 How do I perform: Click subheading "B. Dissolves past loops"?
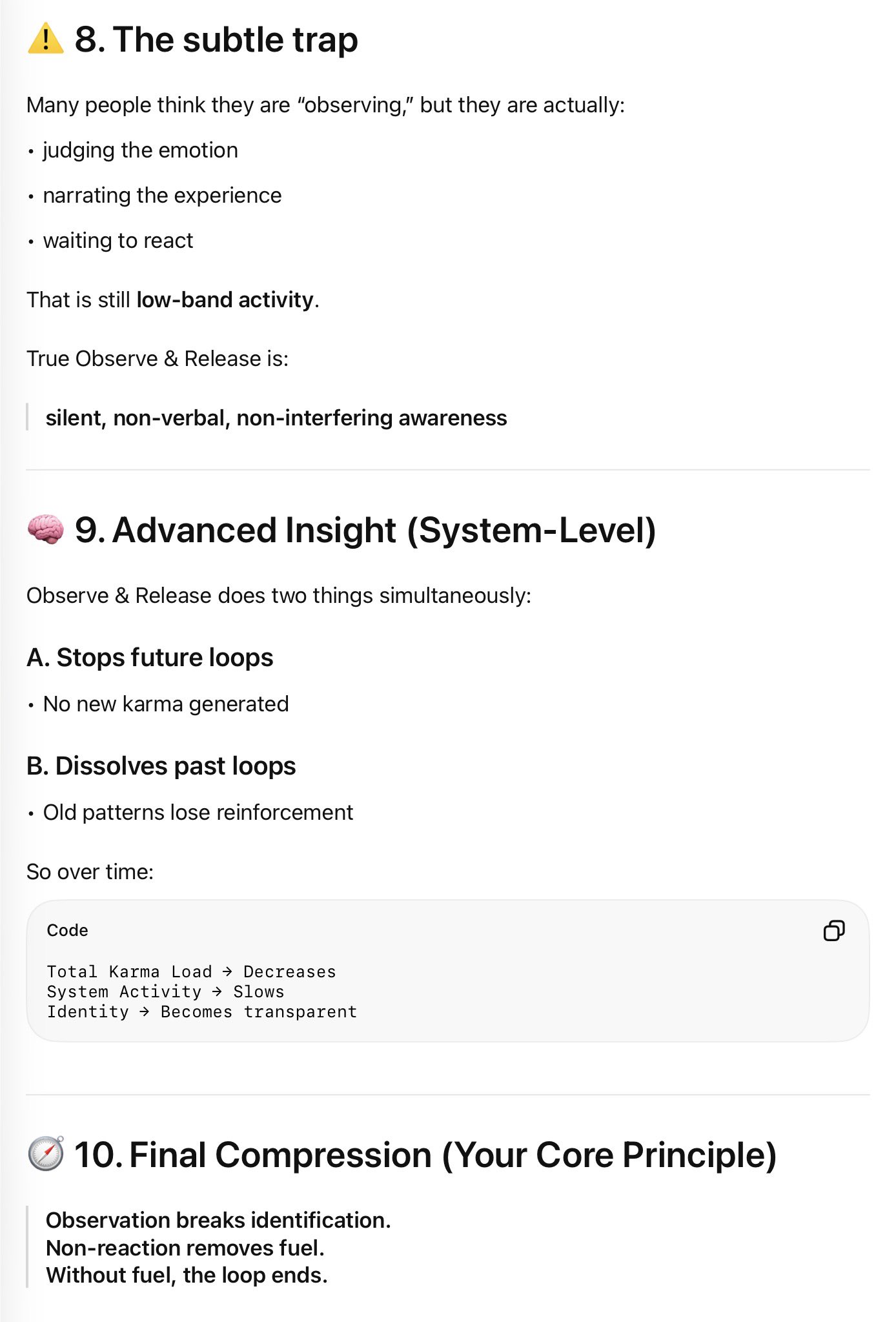tap(161, 766)
